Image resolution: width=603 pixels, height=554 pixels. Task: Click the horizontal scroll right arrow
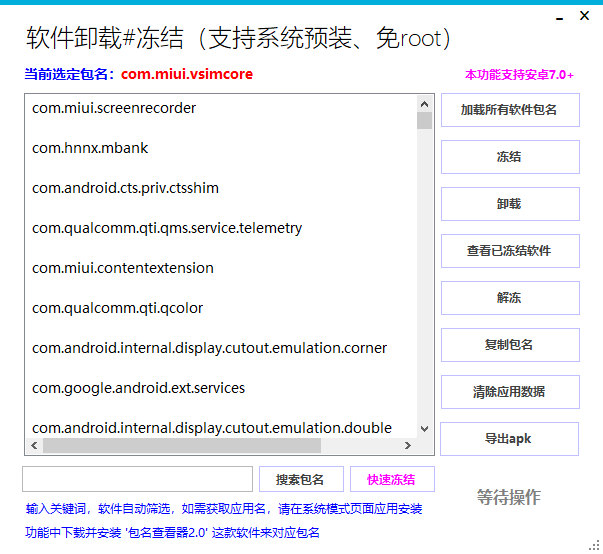pyautogui.click(x=408, y=445)
